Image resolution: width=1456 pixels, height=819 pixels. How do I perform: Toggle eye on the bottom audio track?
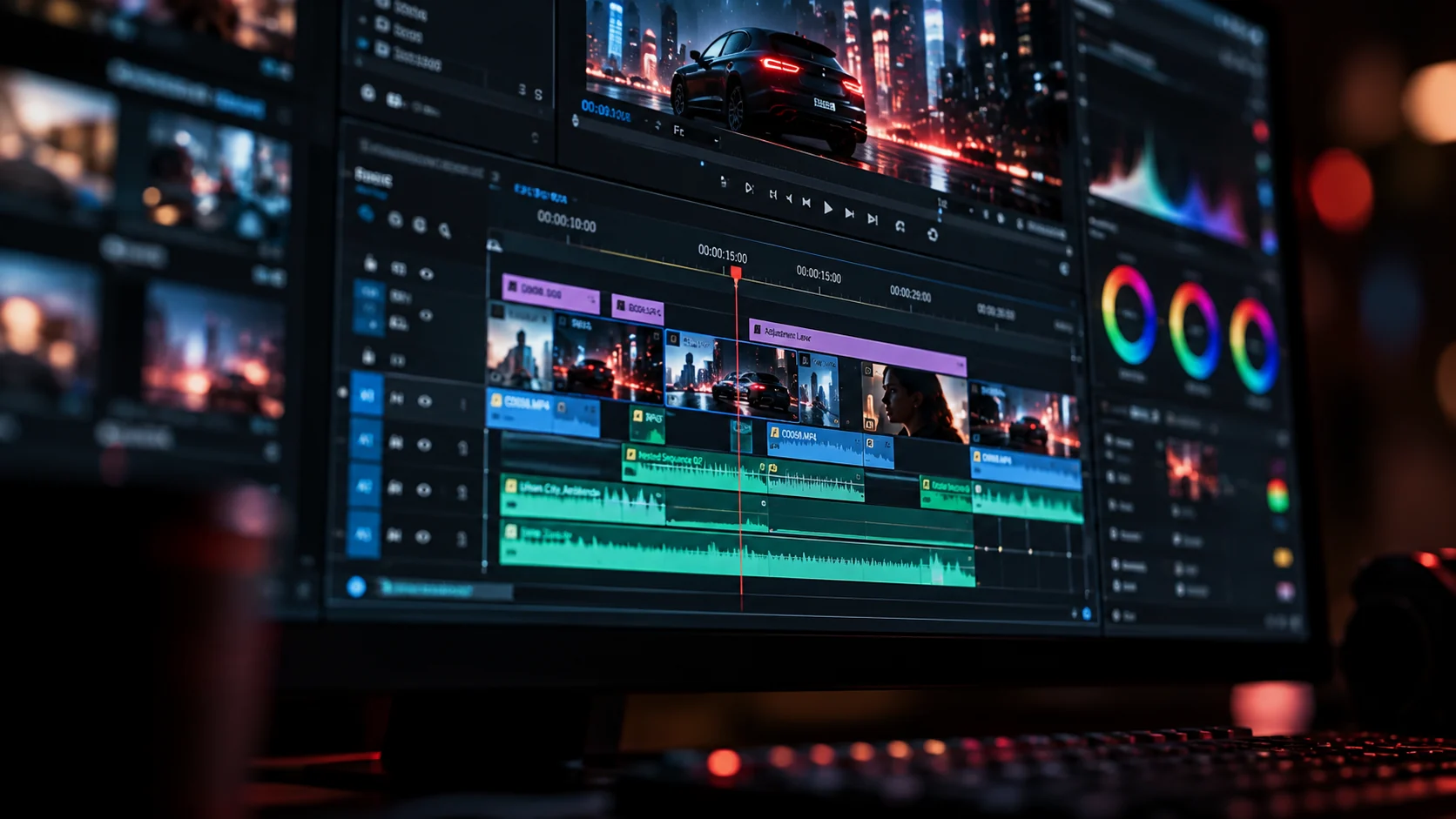point(422,537)
